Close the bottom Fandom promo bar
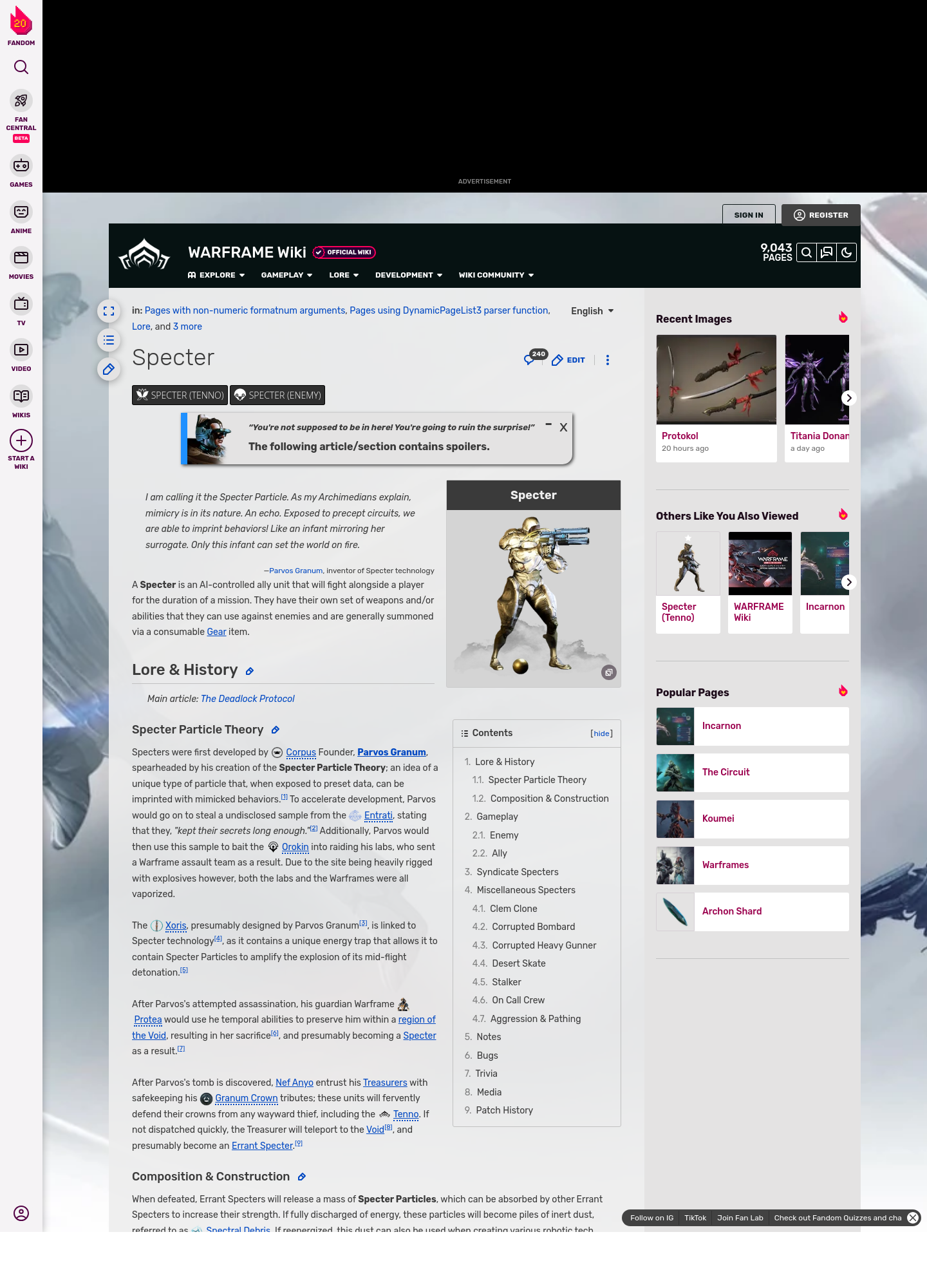 [x=913, y=1218]
